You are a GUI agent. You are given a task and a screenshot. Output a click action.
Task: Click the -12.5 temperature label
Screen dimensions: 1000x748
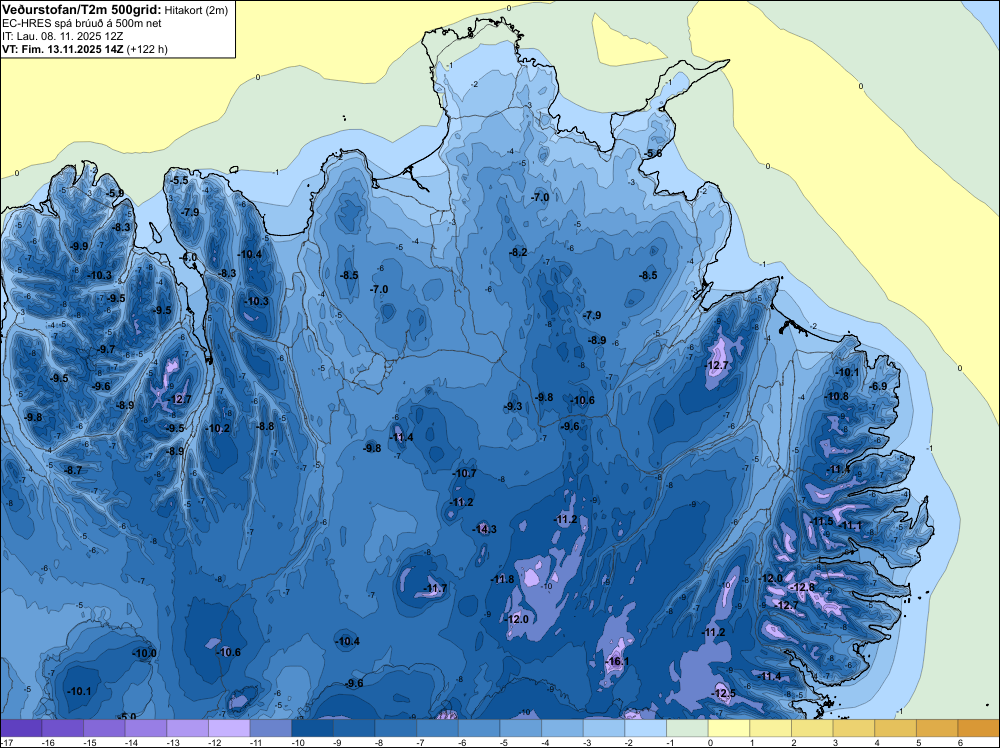click(724, 693)
